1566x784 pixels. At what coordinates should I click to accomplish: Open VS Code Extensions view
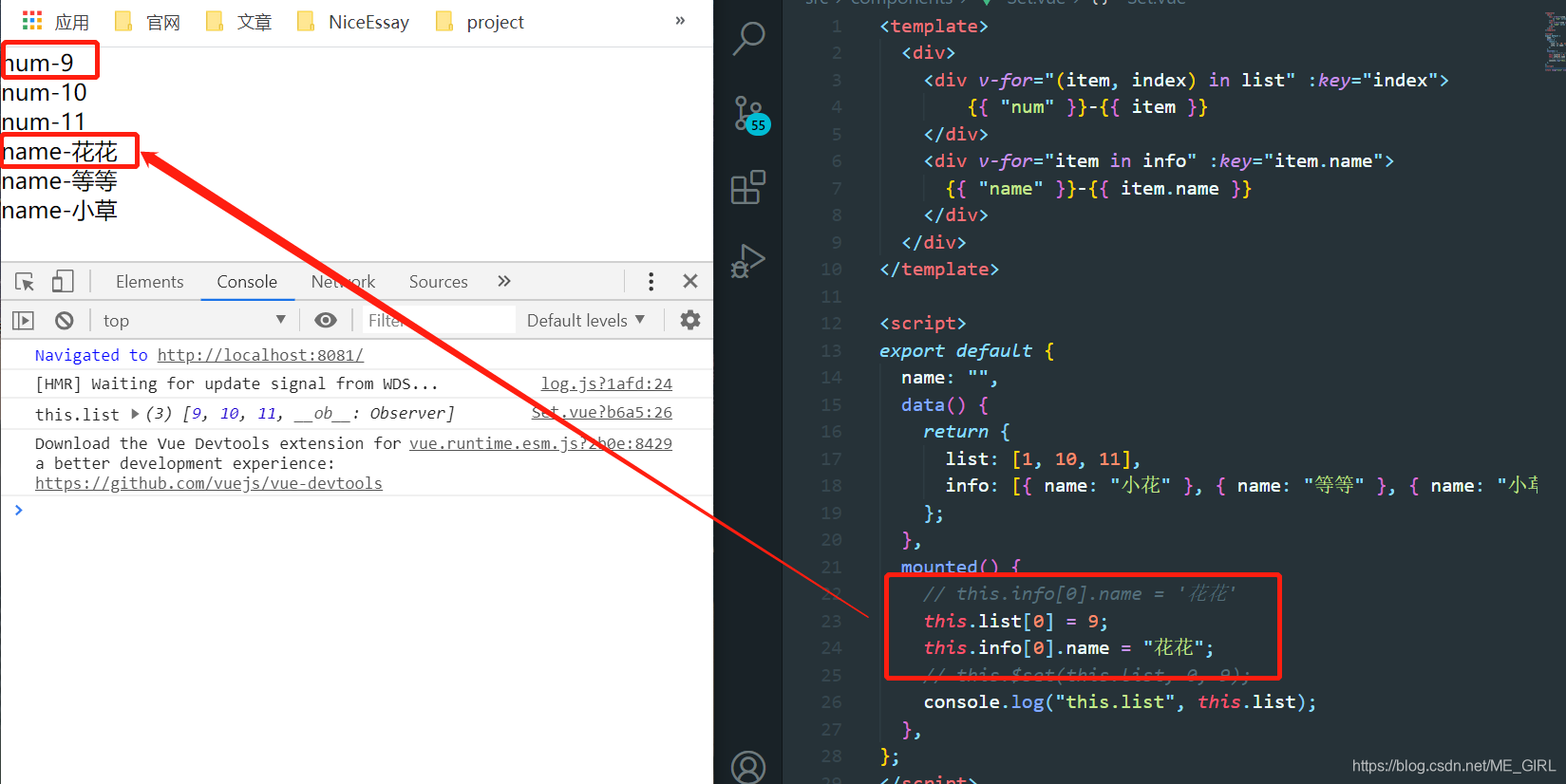[748, 187]
